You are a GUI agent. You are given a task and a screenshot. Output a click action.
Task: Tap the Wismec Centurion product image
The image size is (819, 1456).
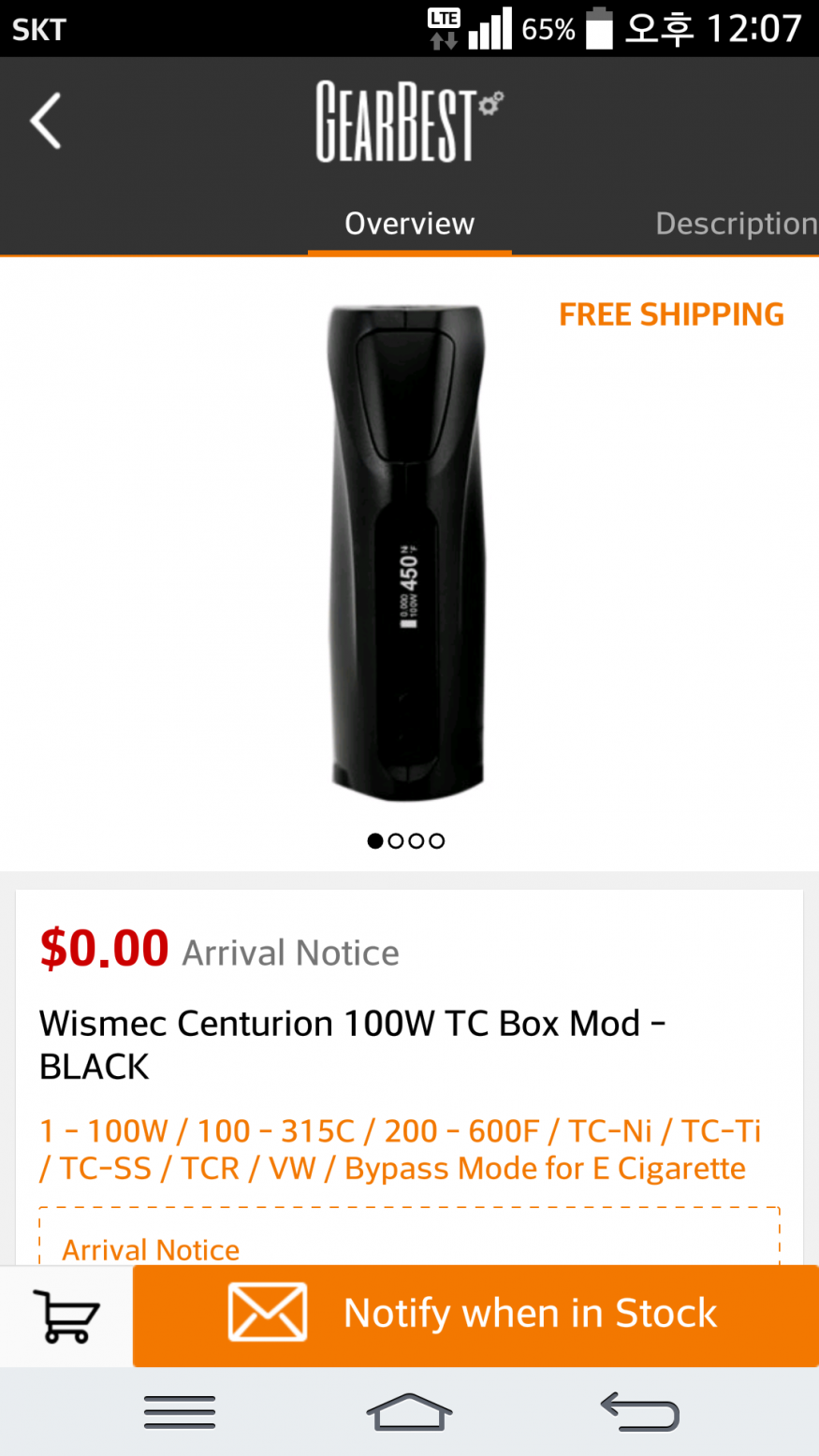[x=407, y=552]
